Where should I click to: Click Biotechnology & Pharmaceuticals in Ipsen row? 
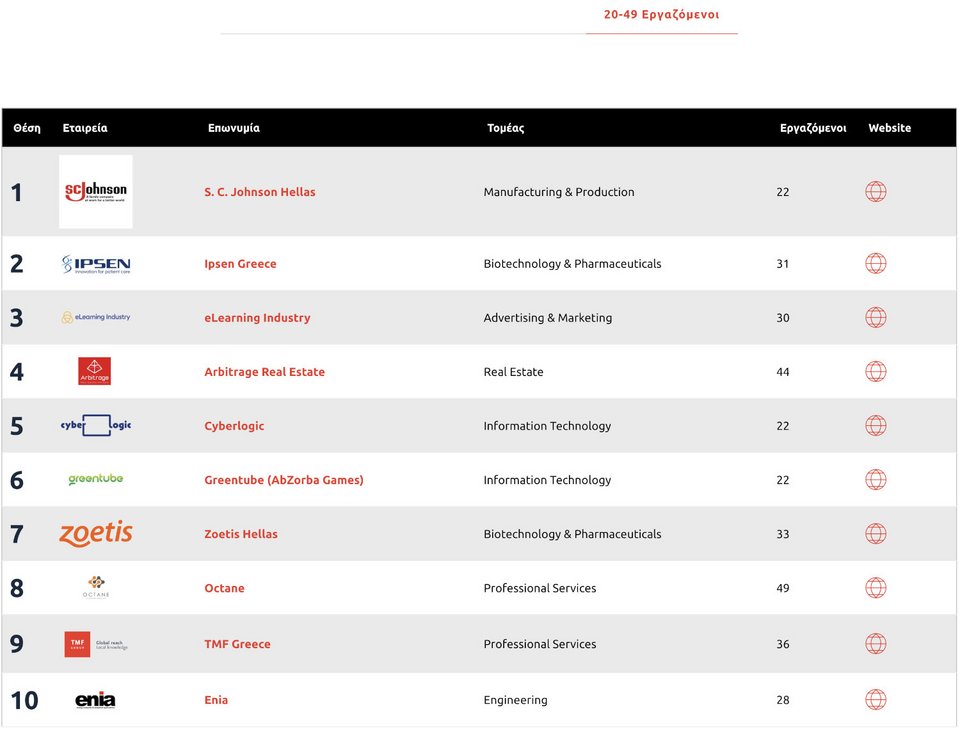click(572, 264)
